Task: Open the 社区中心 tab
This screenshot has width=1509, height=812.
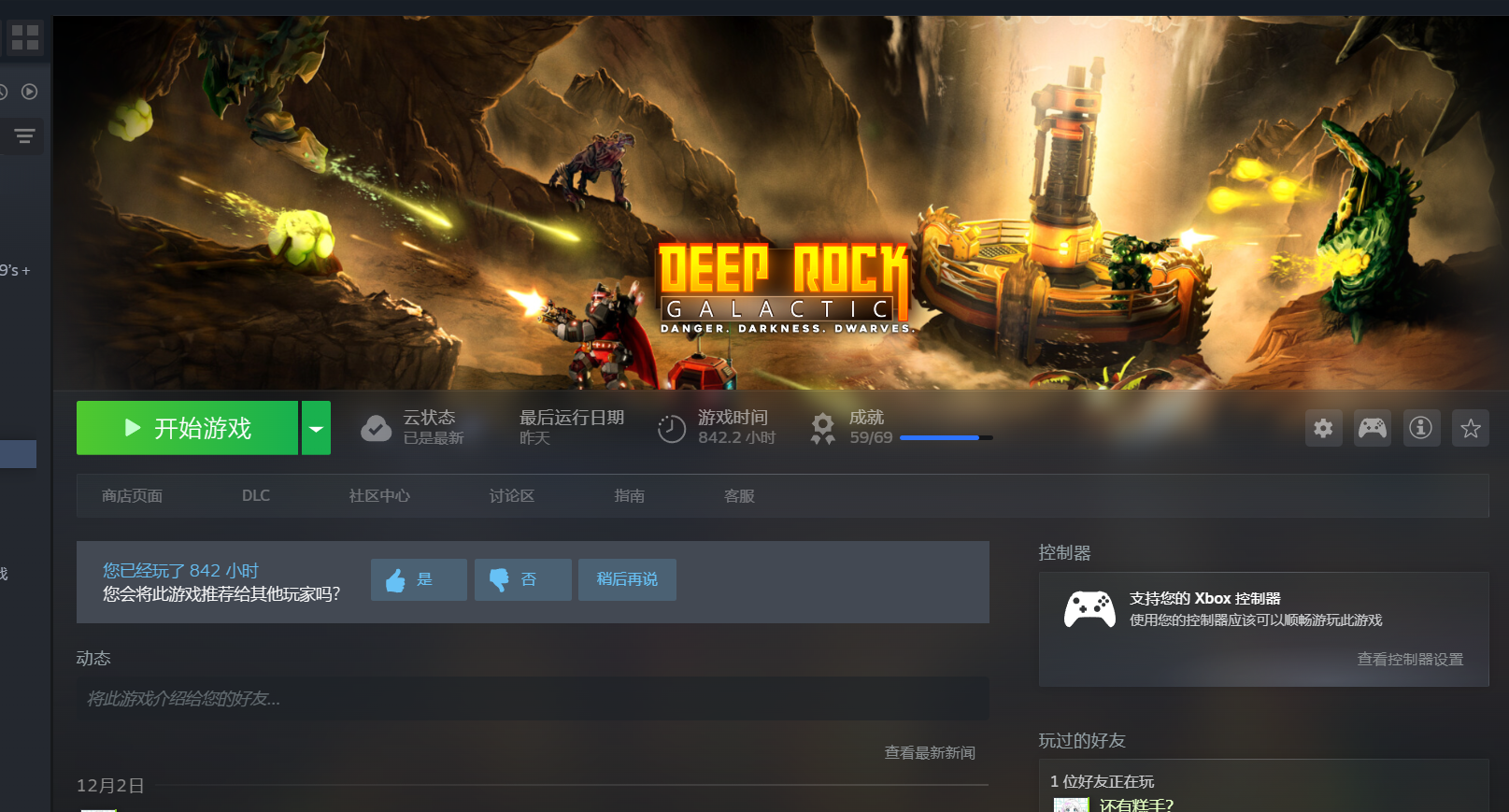Action: (x=379, y=496)
